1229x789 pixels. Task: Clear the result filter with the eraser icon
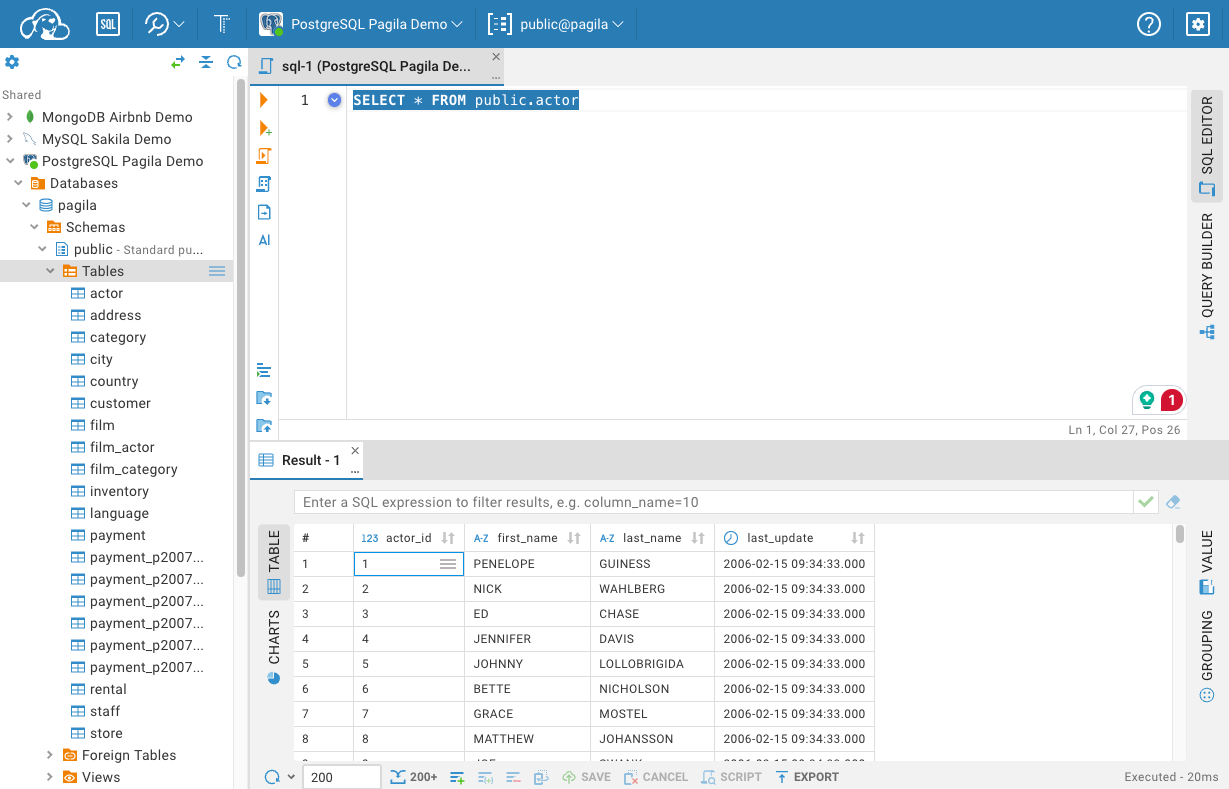[1174, 502]
